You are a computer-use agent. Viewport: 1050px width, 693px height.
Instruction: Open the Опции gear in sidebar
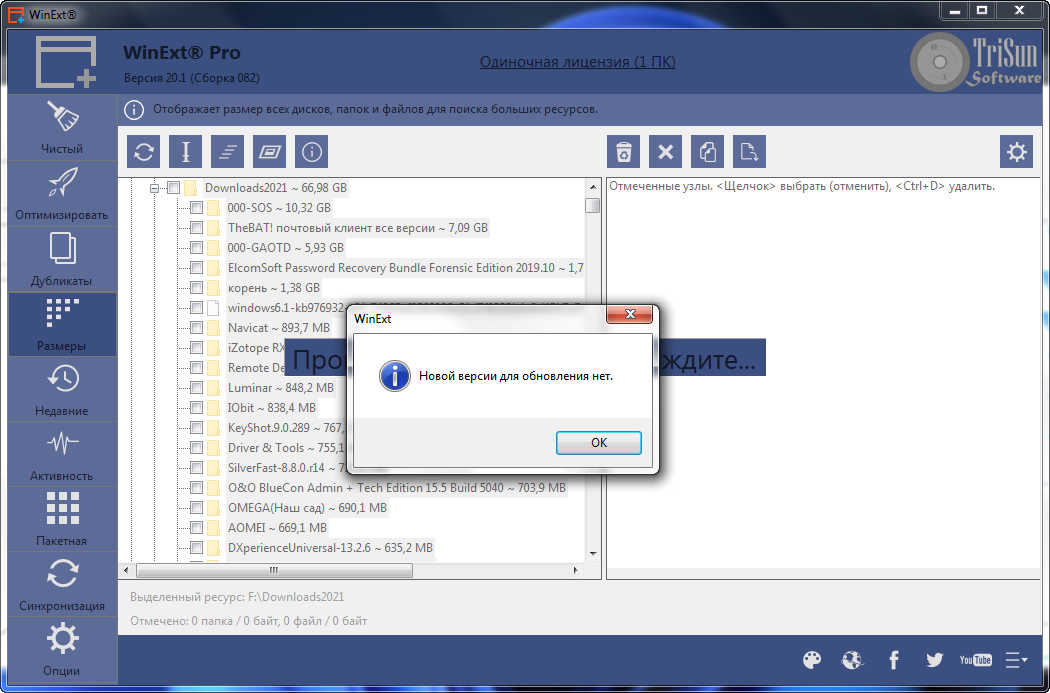[62, 649]
